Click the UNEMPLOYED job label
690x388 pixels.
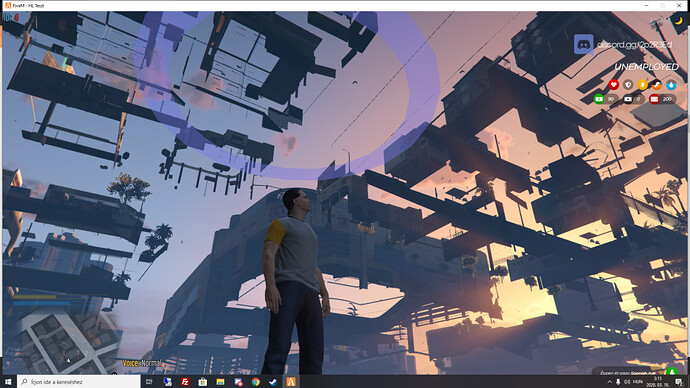646,67
